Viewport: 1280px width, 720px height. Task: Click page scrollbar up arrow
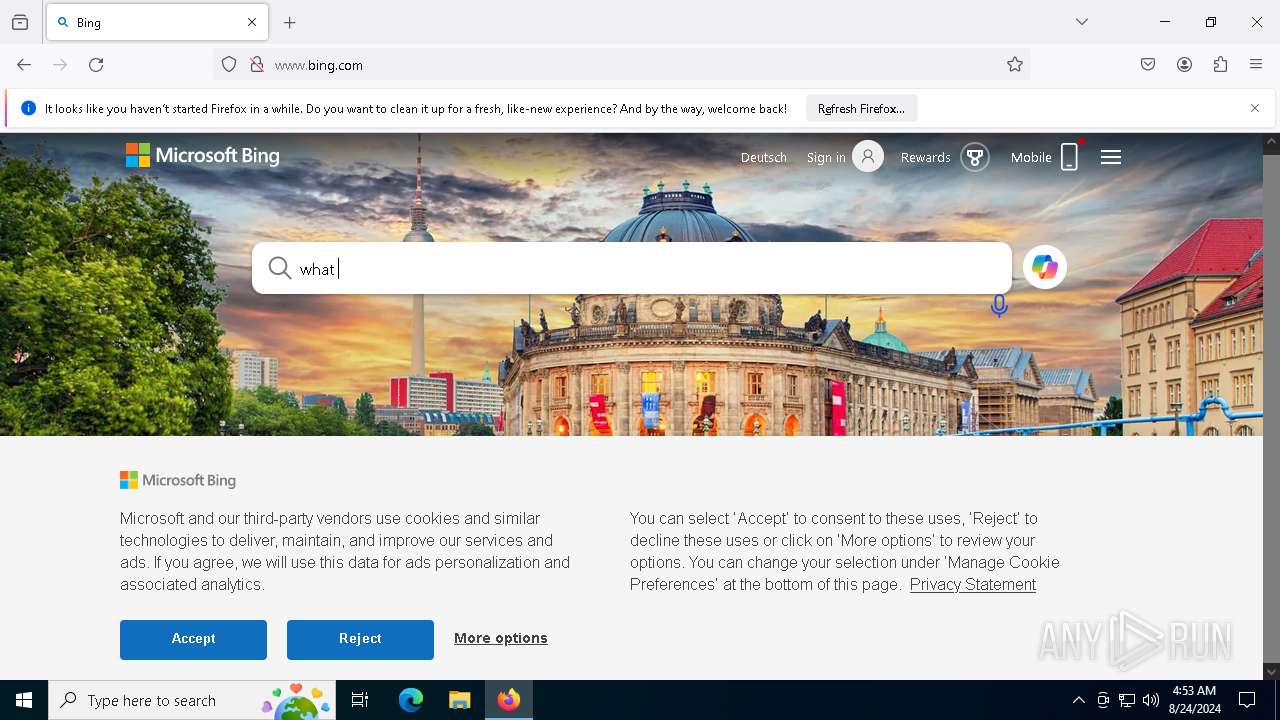tap(1271, 143)
